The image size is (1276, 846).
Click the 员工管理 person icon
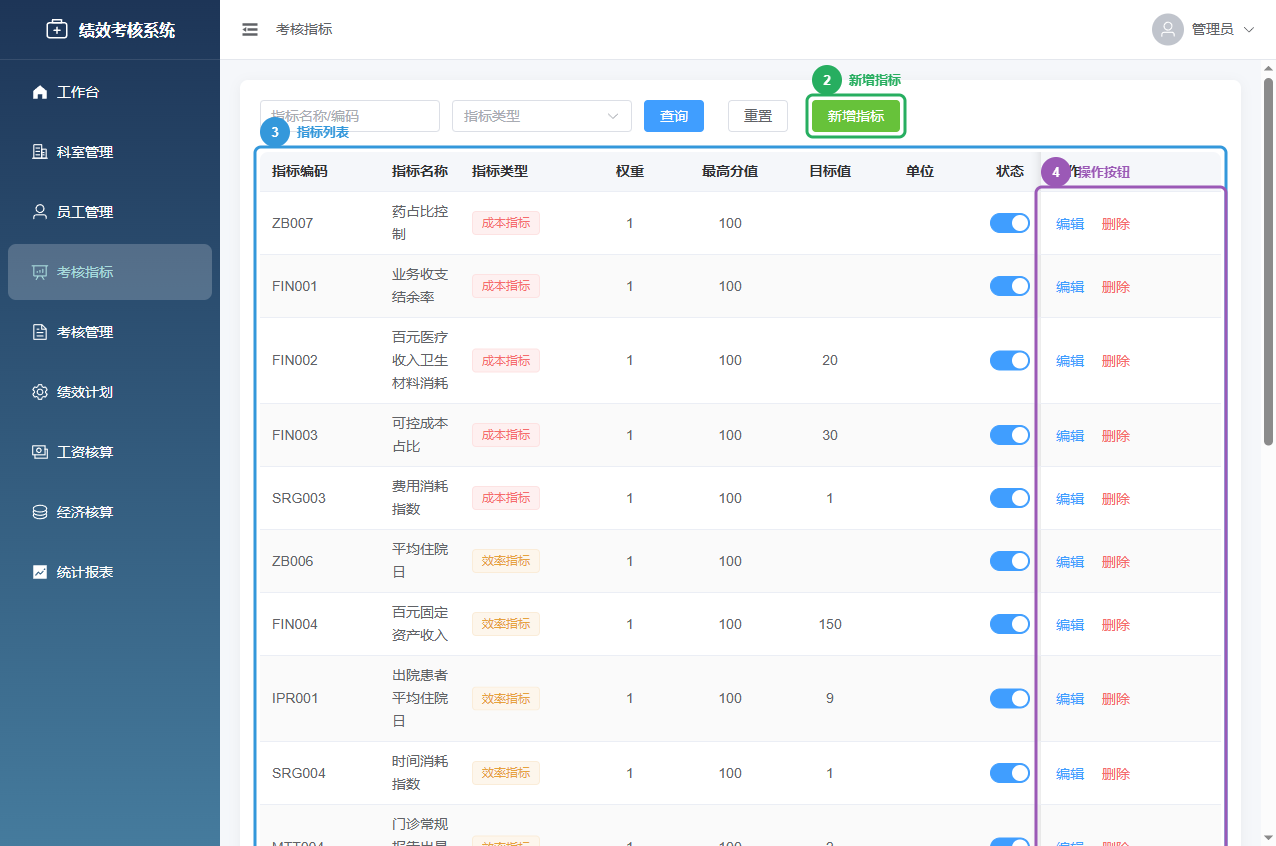point(40,211)
